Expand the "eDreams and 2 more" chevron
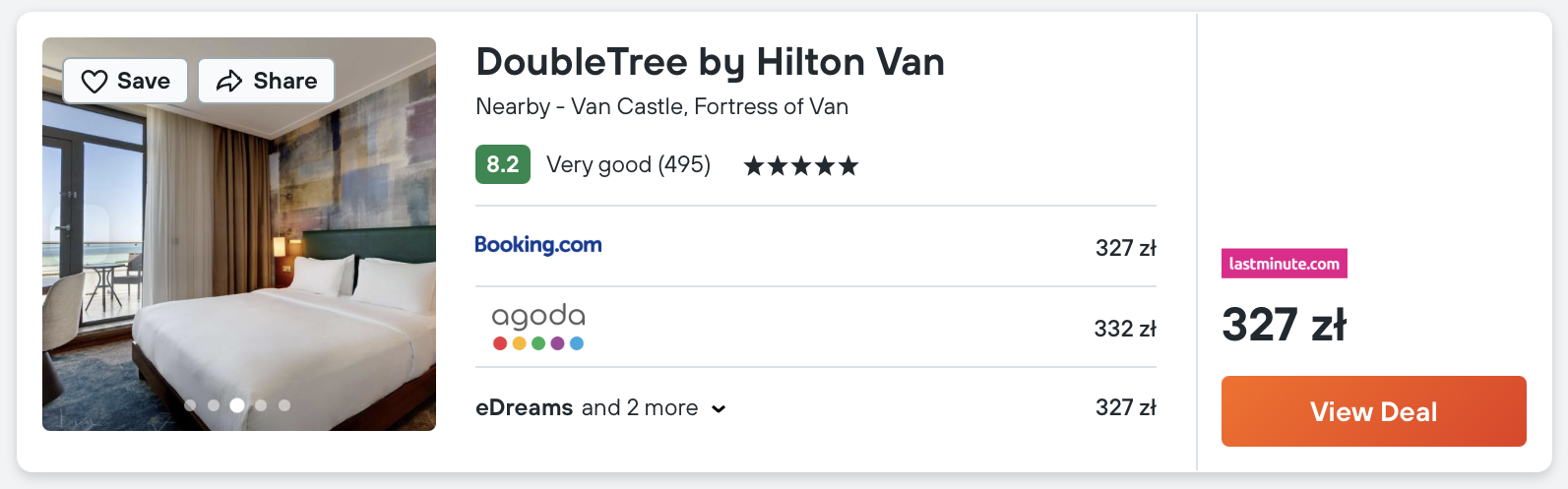The width and height of the screenshot is (1568, 489). [x=719, y=409]
